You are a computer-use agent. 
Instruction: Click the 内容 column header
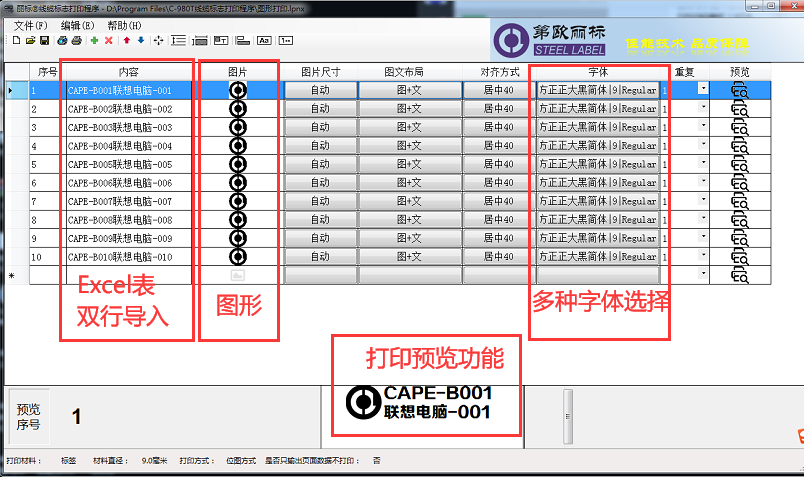click(129, 72)
